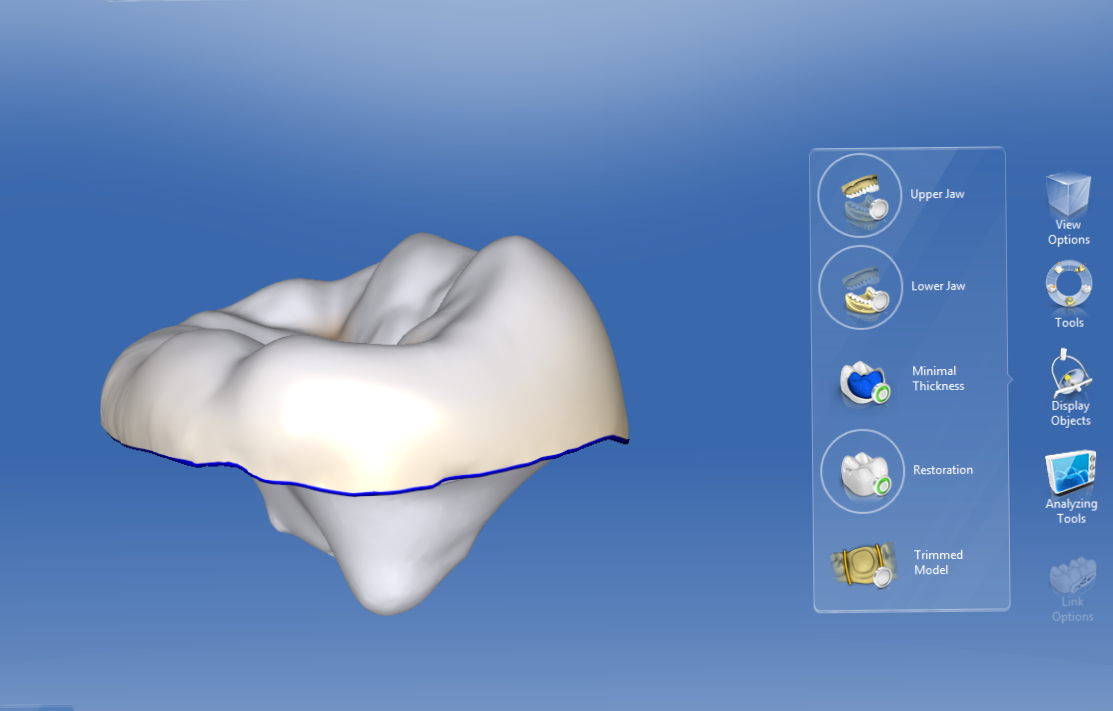
Task: Select the Upper Jaw thumbnail icon
Action: tap(860, 194)
